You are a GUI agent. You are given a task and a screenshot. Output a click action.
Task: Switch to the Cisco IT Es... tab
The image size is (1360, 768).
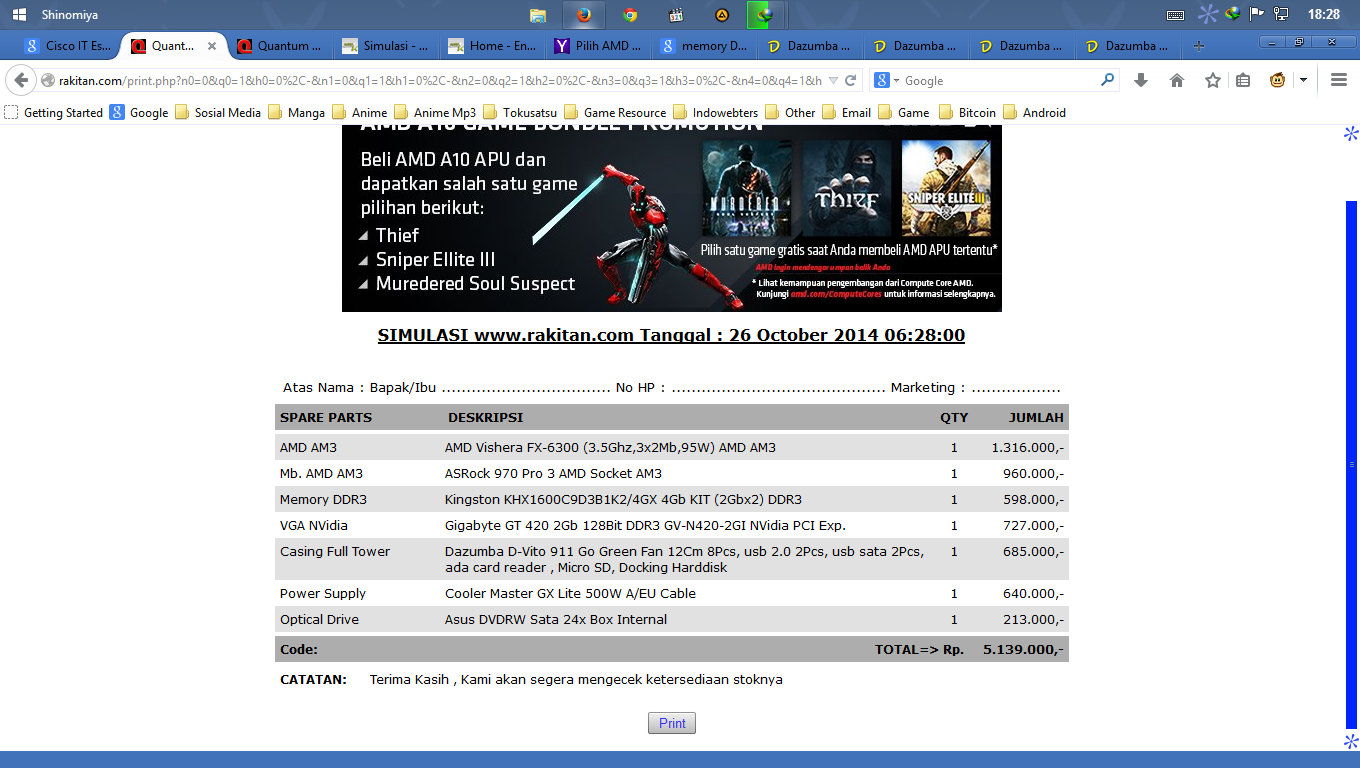[67, 46]
